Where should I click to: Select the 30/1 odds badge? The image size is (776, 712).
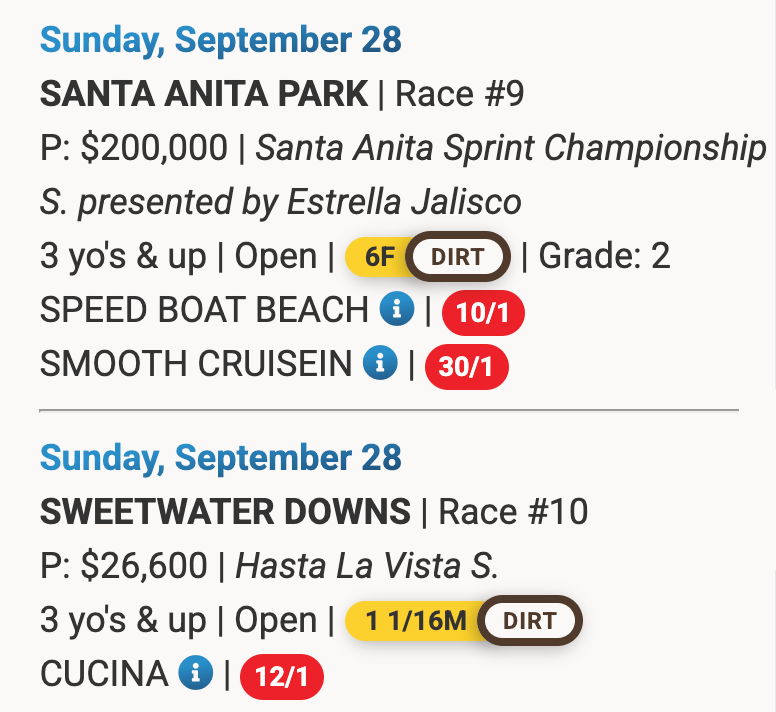point(467,368)
